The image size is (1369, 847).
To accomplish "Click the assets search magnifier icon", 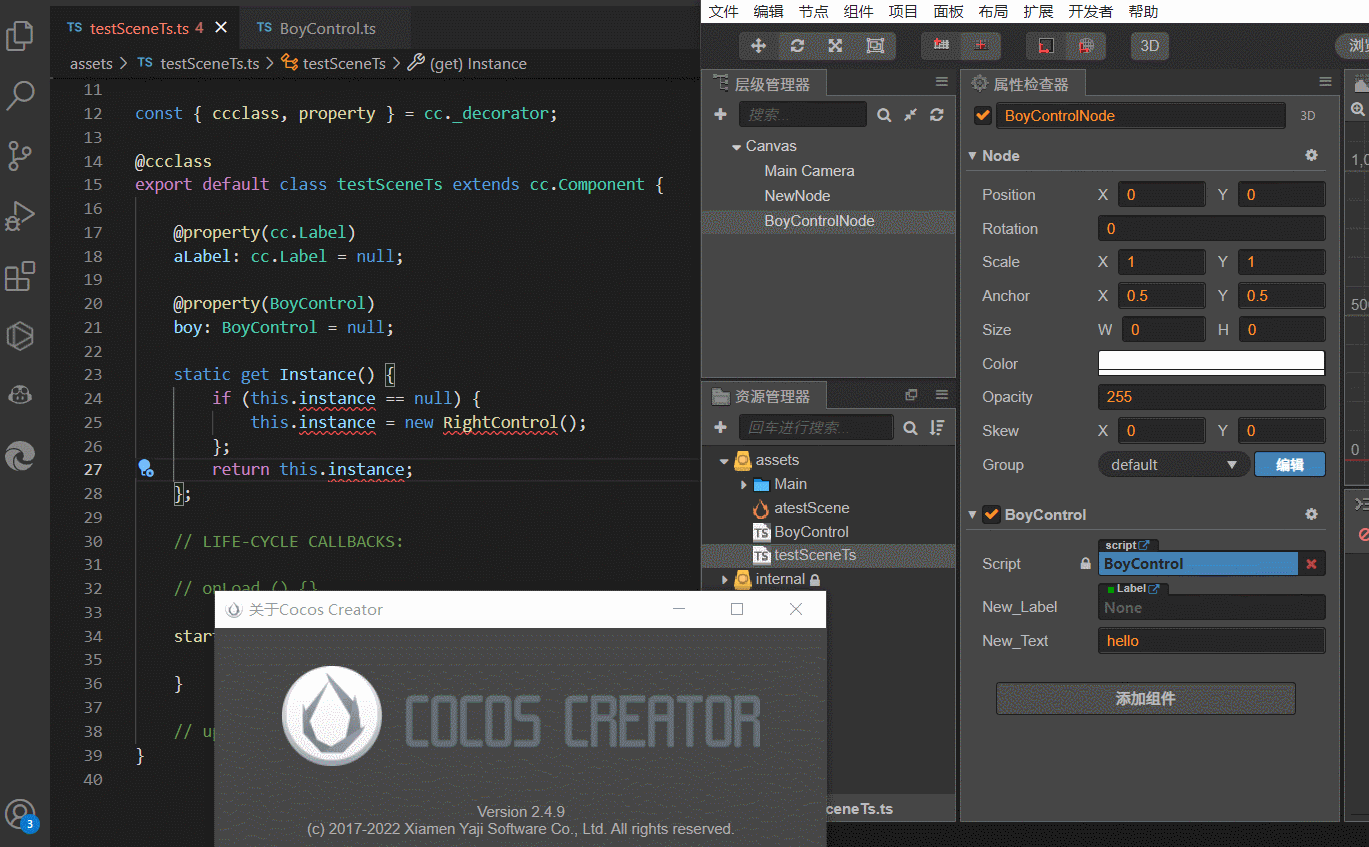I will [910, 428].
